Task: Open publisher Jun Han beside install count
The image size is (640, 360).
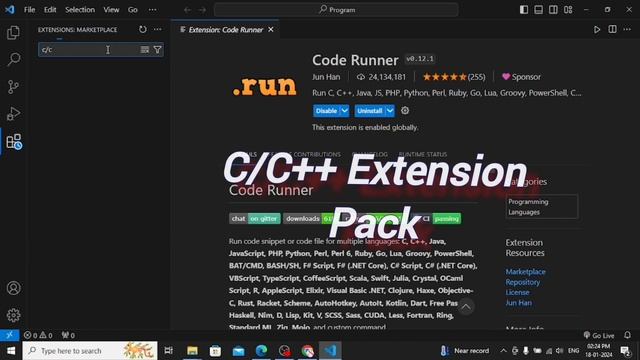Action: point(326,77)
